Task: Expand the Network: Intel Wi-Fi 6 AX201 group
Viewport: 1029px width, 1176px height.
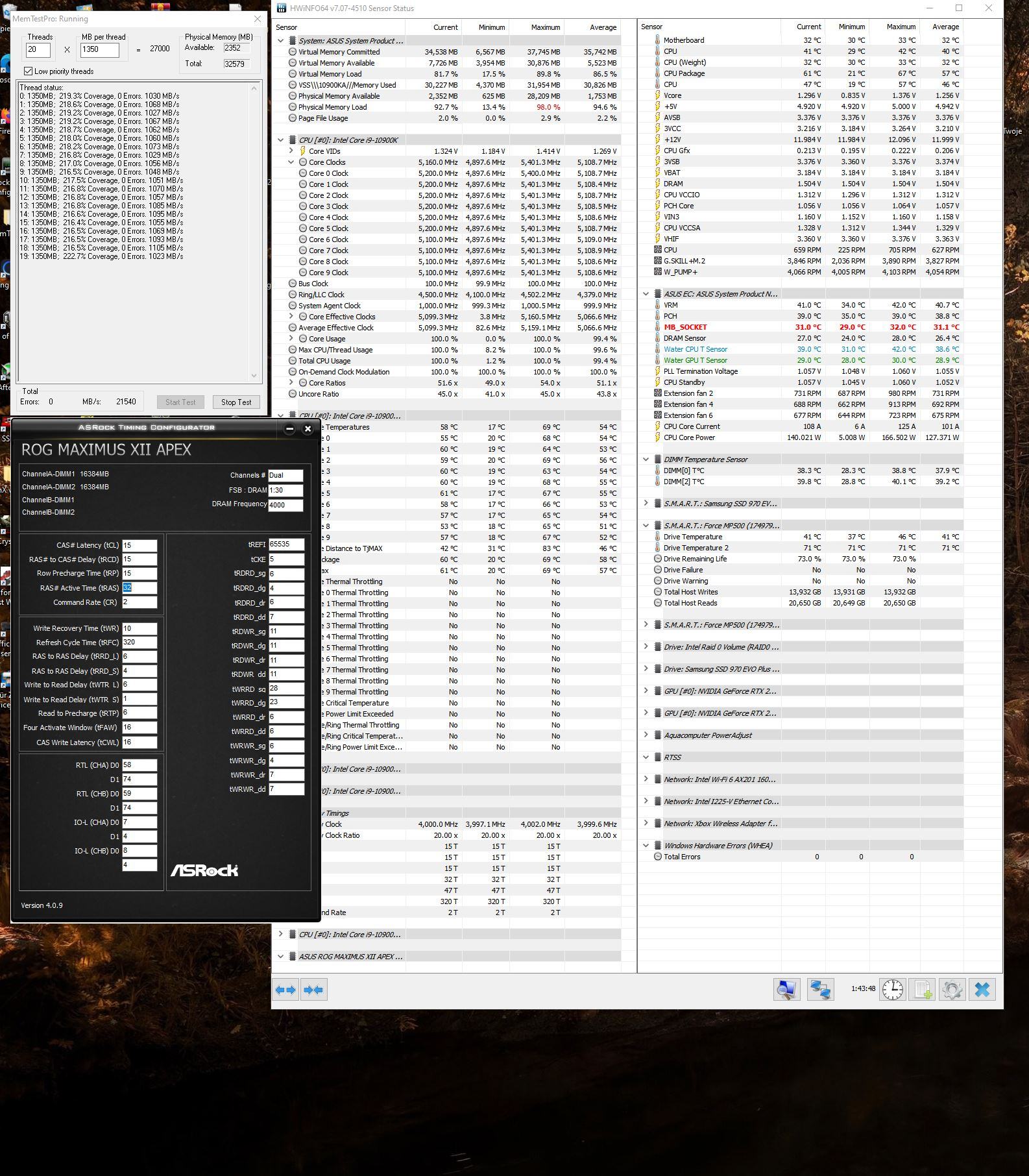Action: [646, 779]
